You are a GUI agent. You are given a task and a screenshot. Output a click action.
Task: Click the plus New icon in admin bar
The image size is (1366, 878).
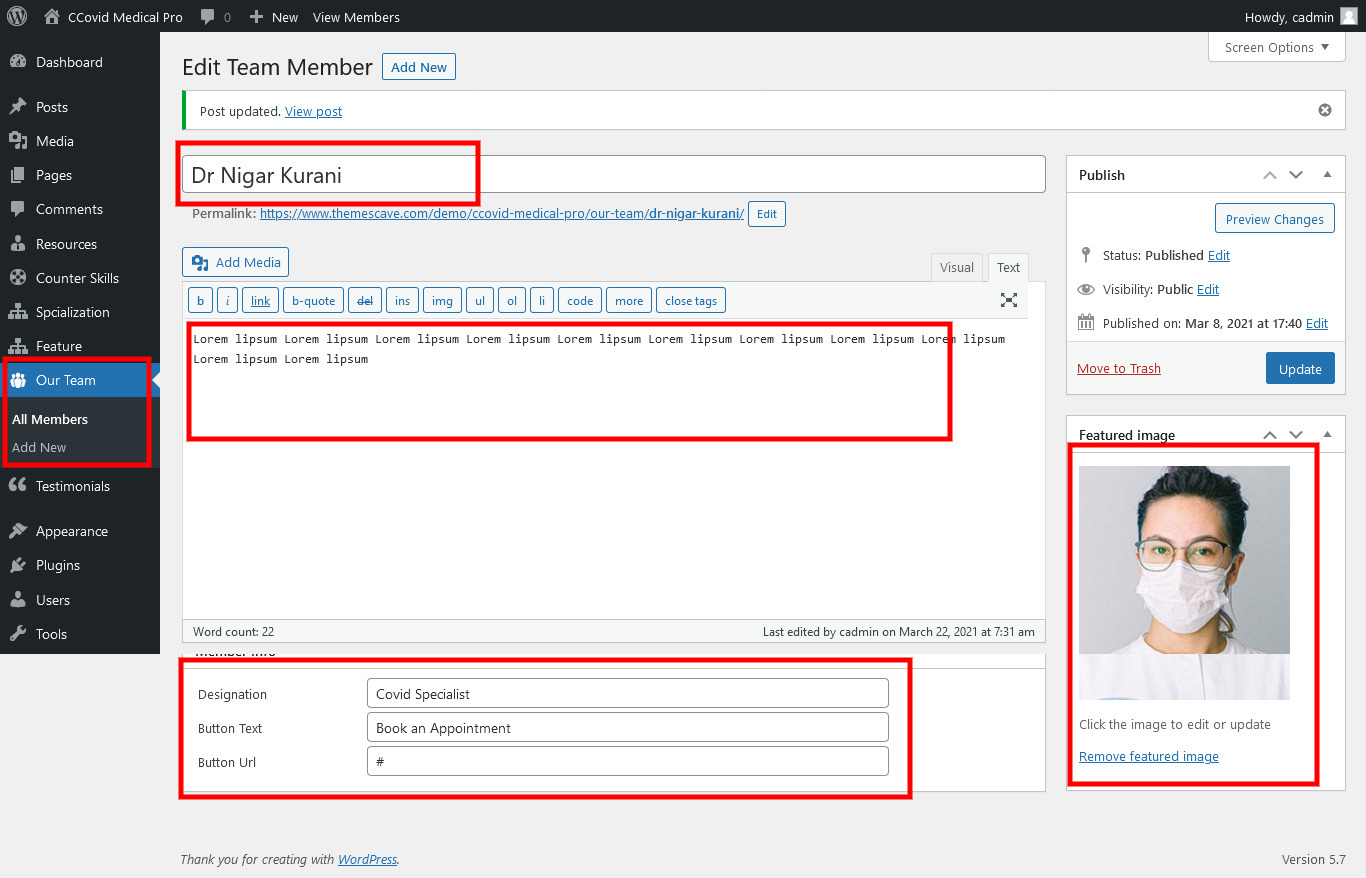(257, 17)
